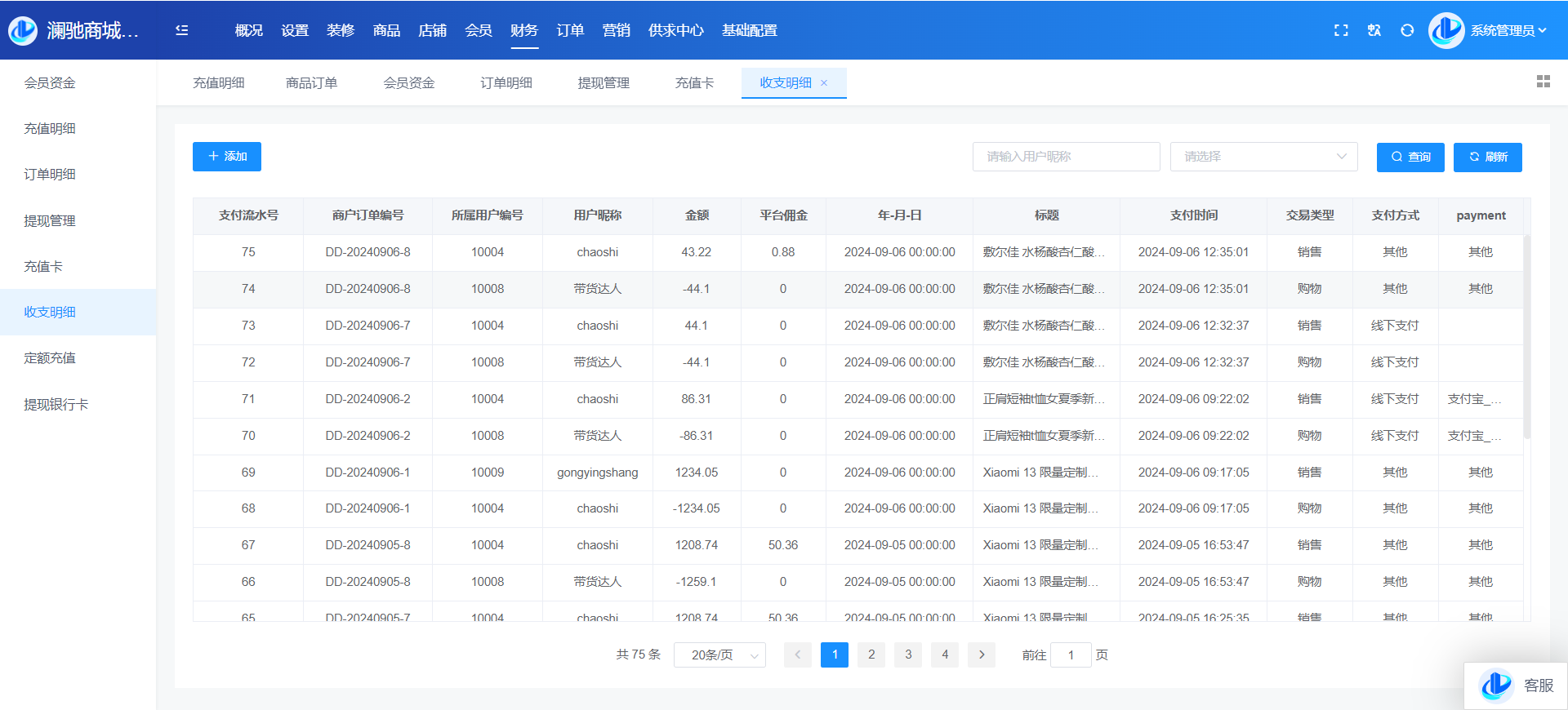This screenshot has height=710, width=1568.
Task: Focus the user nickname input field
Action: tap(1066, 157)
